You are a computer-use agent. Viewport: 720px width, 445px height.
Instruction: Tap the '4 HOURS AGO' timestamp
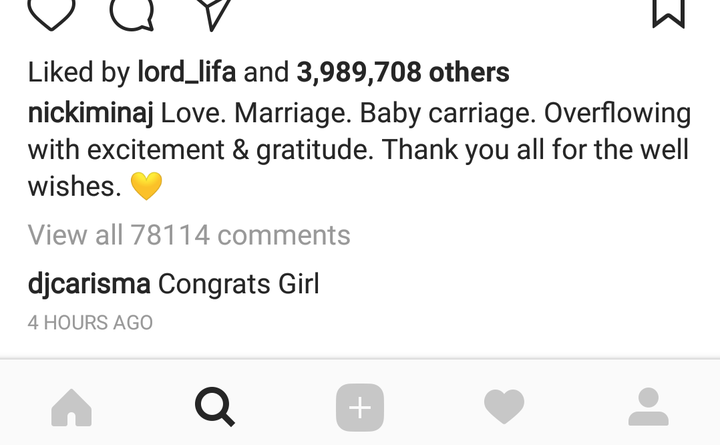(x=90, y=323)
